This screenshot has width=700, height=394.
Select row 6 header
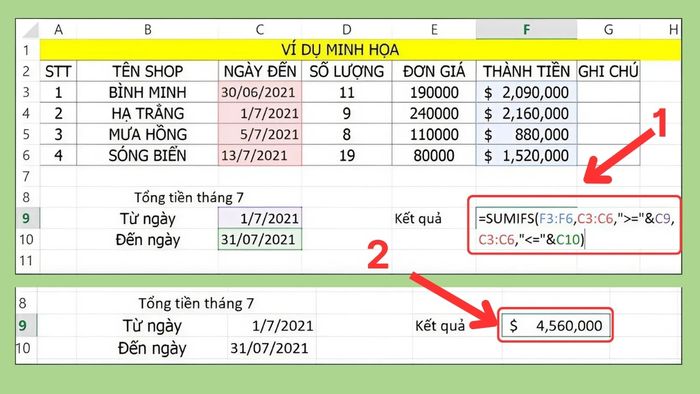point(28,155)
